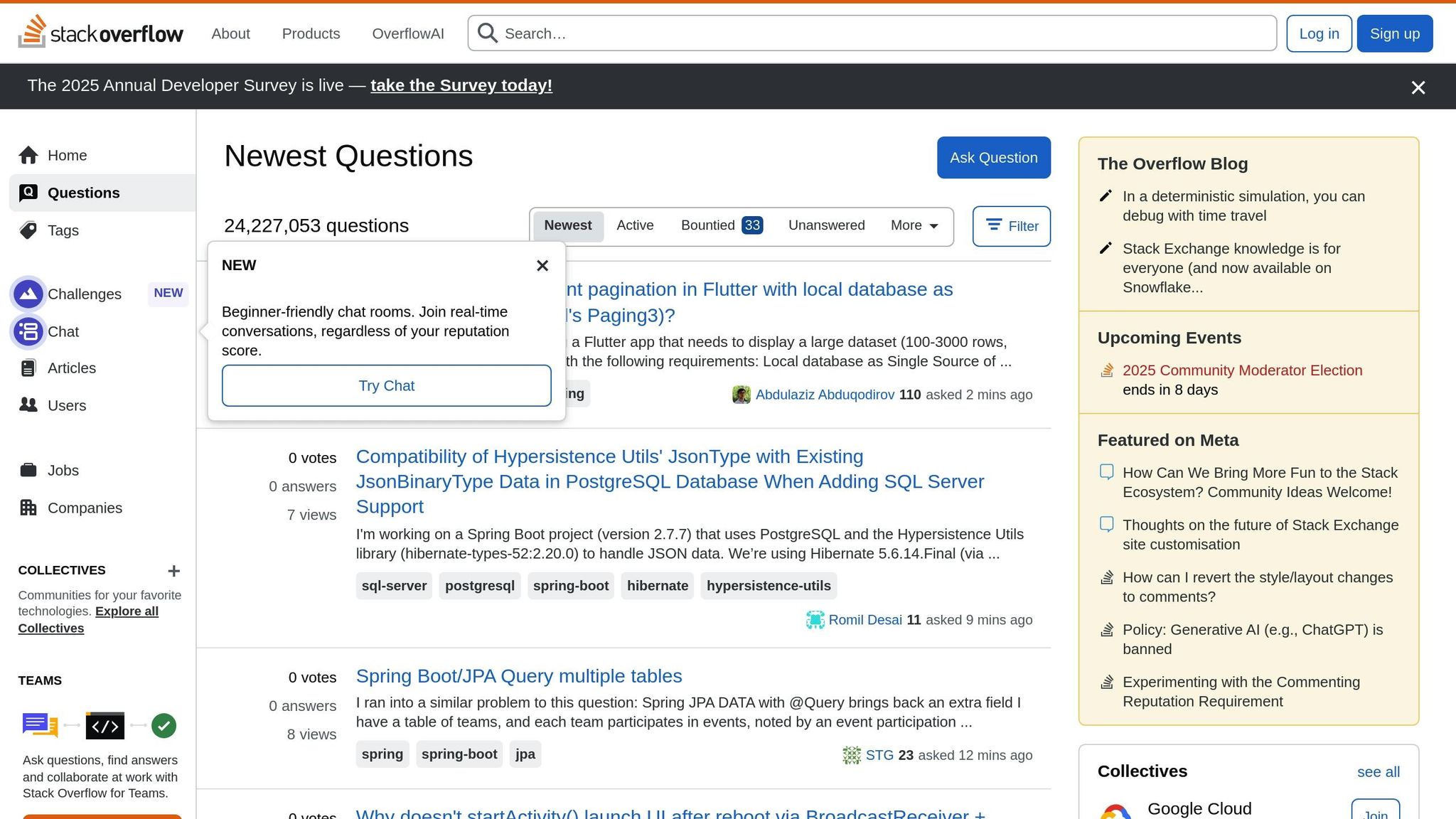Image resolution: width=1456 pixels, height=819 pixels.
Task: Click the Ask Question button
Action: [993, 157]
